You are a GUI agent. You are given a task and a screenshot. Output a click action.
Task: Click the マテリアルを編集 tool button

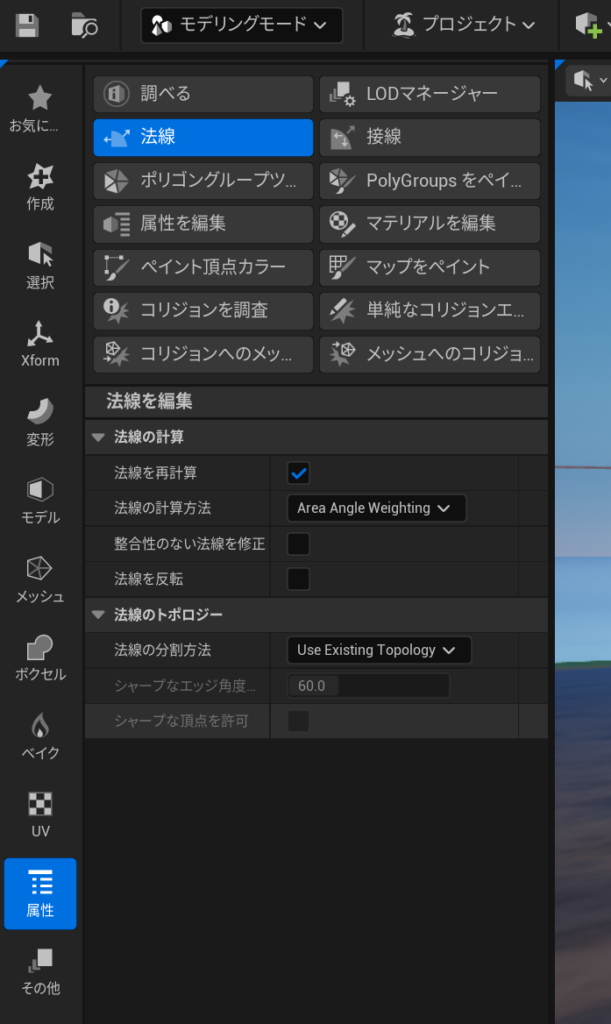pyautogui.click(x=430, y=223)
